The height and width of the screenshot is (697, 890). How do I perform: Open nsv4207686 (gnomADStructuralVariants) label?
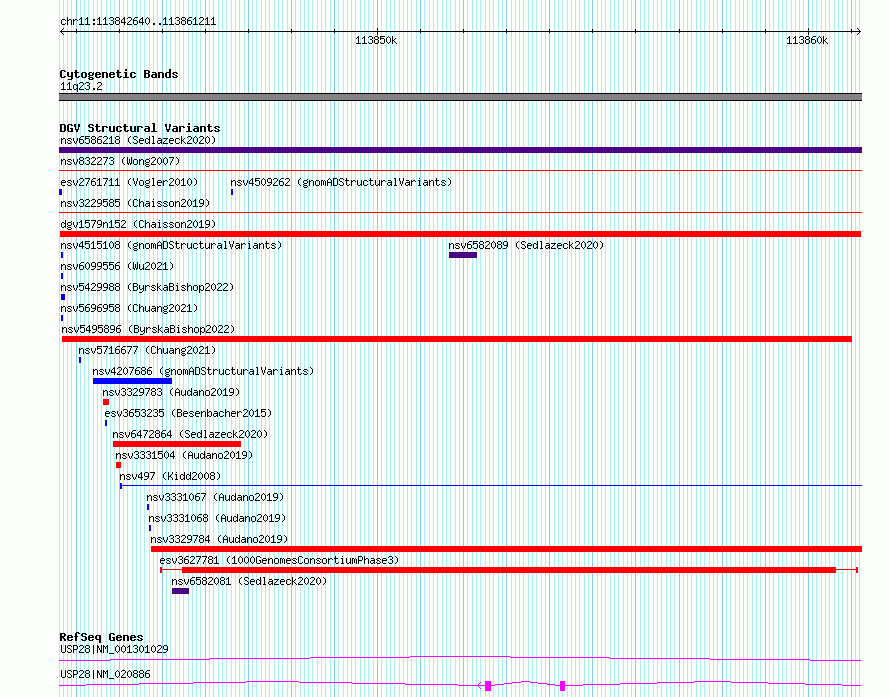(x=203, y=371)
